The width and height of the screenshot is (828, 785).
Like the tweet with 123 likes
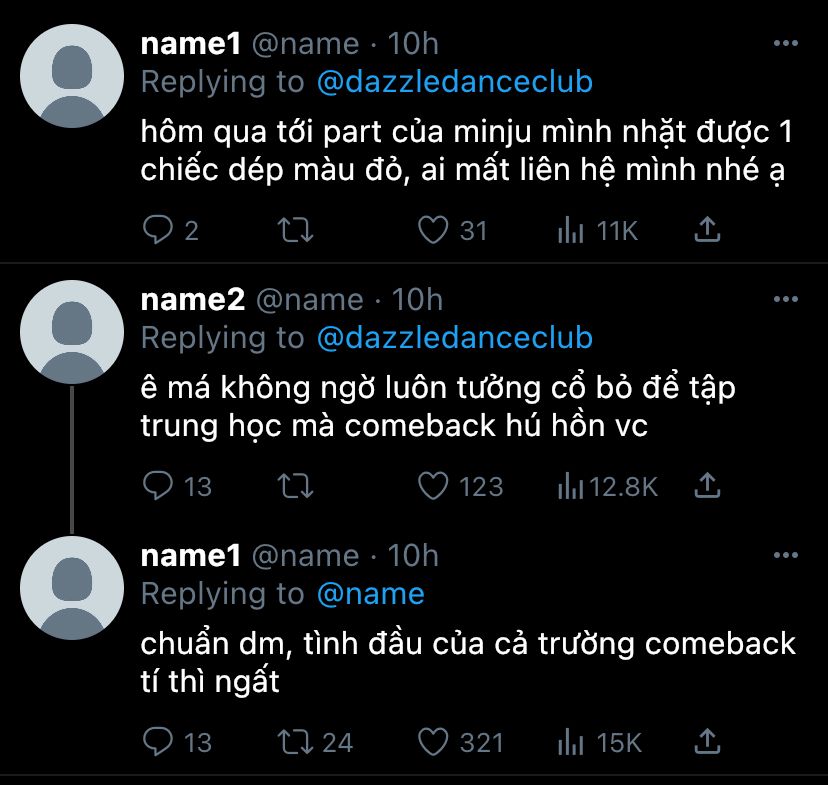(x=433, y=487)
